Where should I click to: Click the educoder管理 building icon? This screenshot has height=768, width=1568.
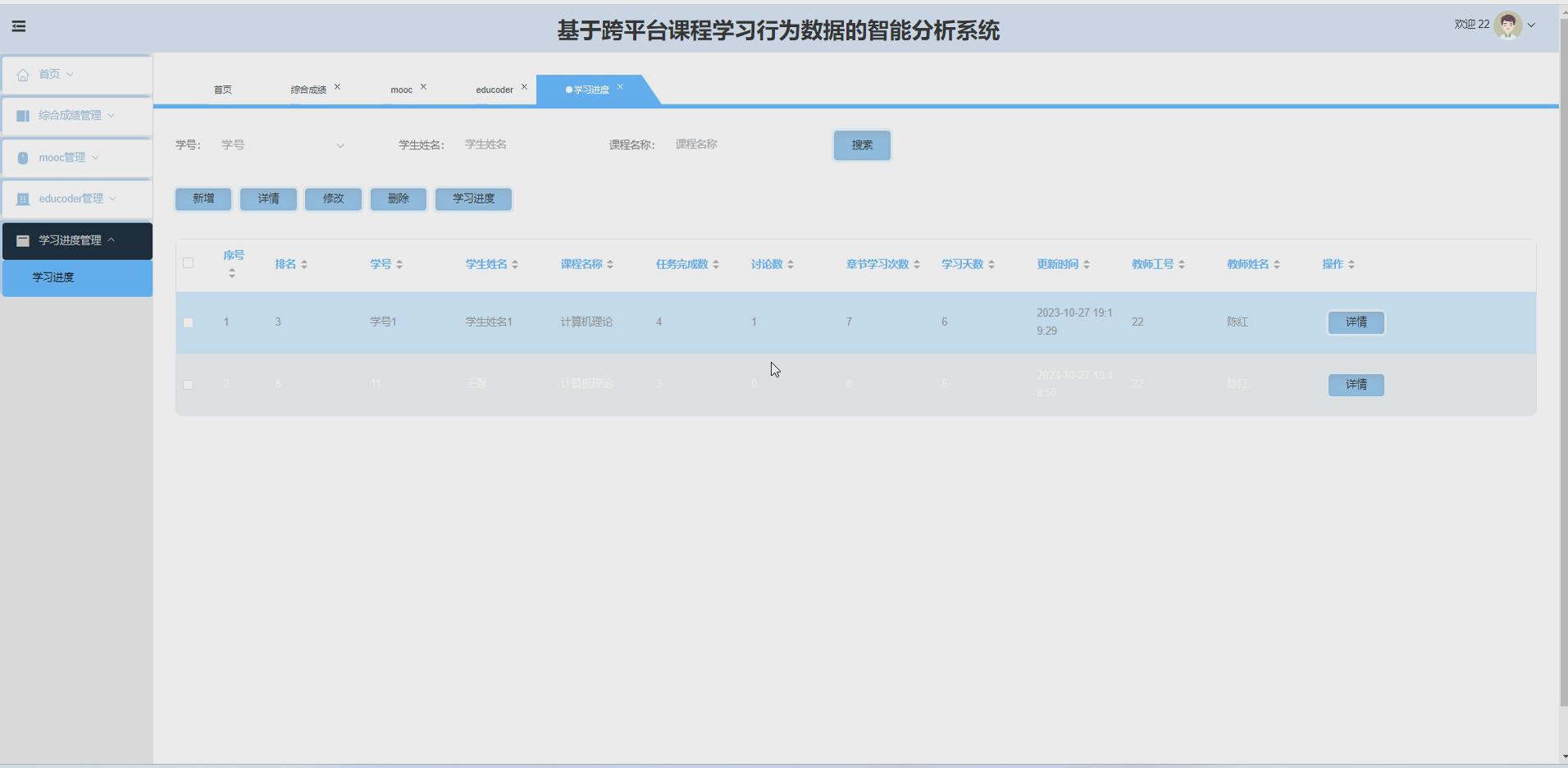[22, 199]
